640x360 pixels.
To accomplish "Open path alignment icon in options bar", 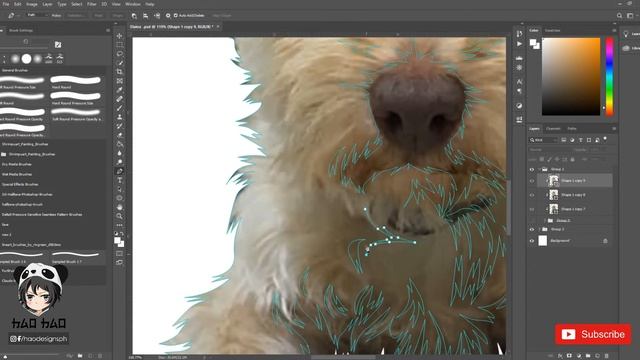I will (x=146, y=16).
